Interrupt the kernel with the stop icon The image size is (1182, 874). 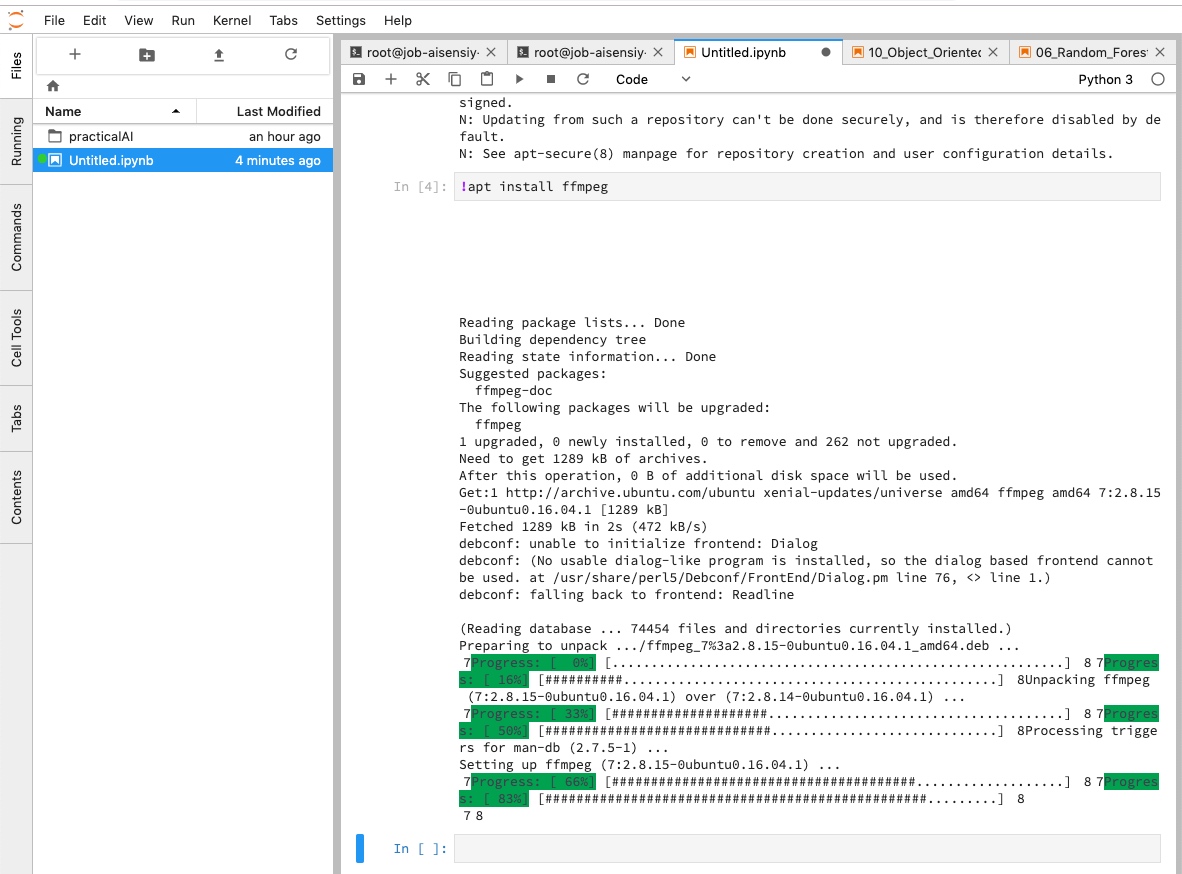coord(551,79)
